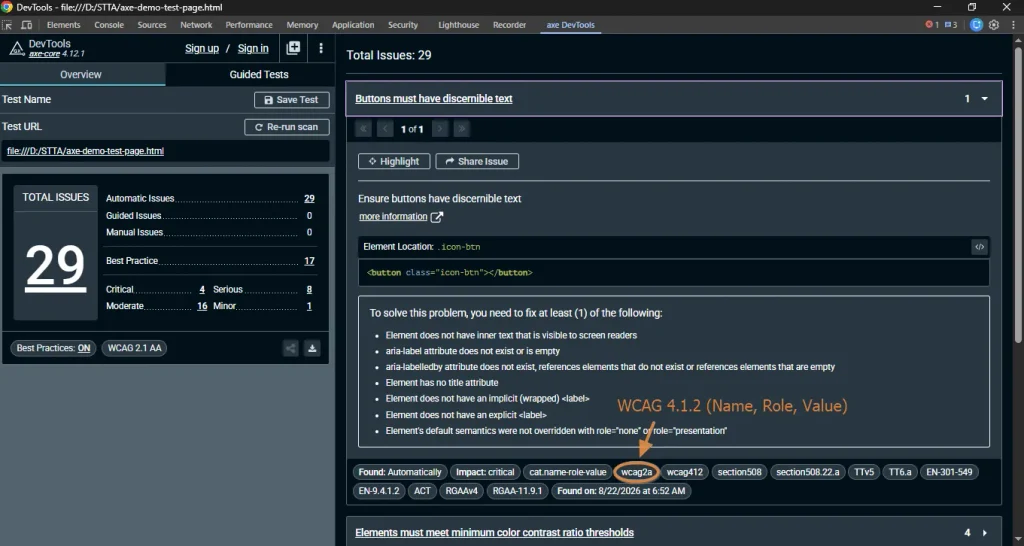The height and width of the screenshot is (546, 1024).
Task: Filter by Serious issues count 8
Action: tap(309, 289)
